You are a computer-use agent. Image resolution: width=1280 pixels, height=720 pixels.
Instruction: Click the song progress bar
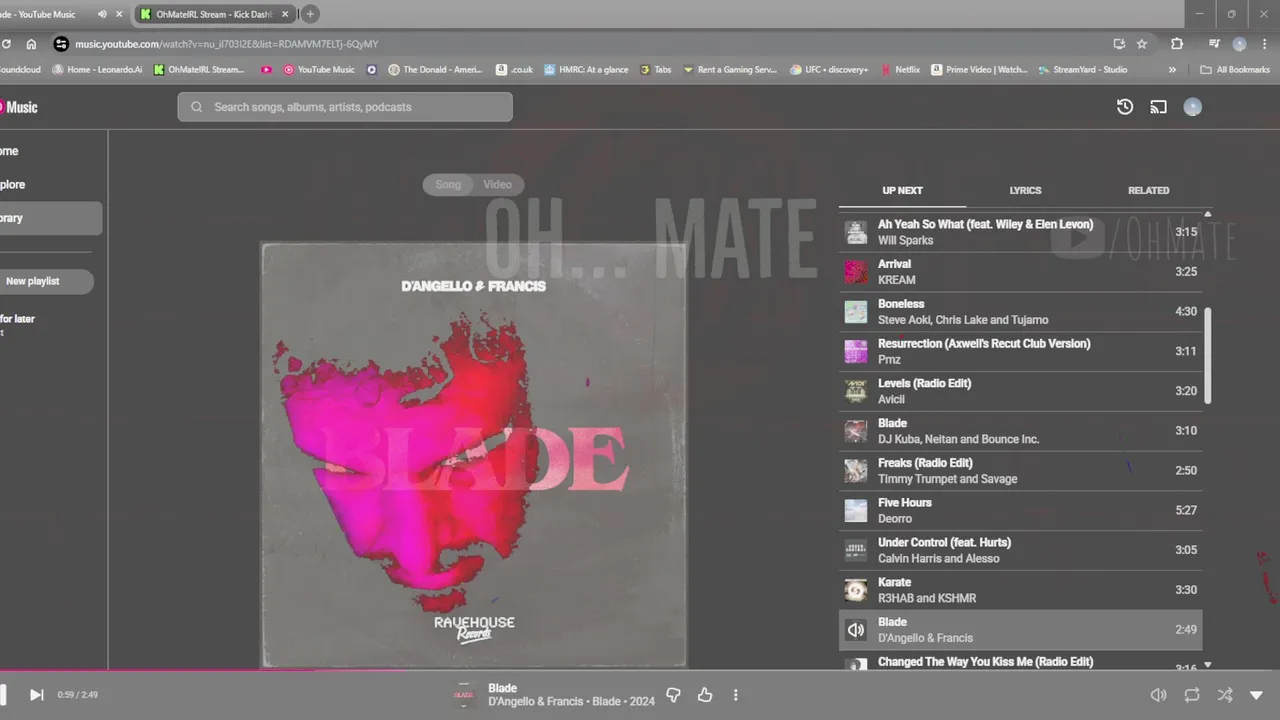pyautogui.click(x=640, y=671)
